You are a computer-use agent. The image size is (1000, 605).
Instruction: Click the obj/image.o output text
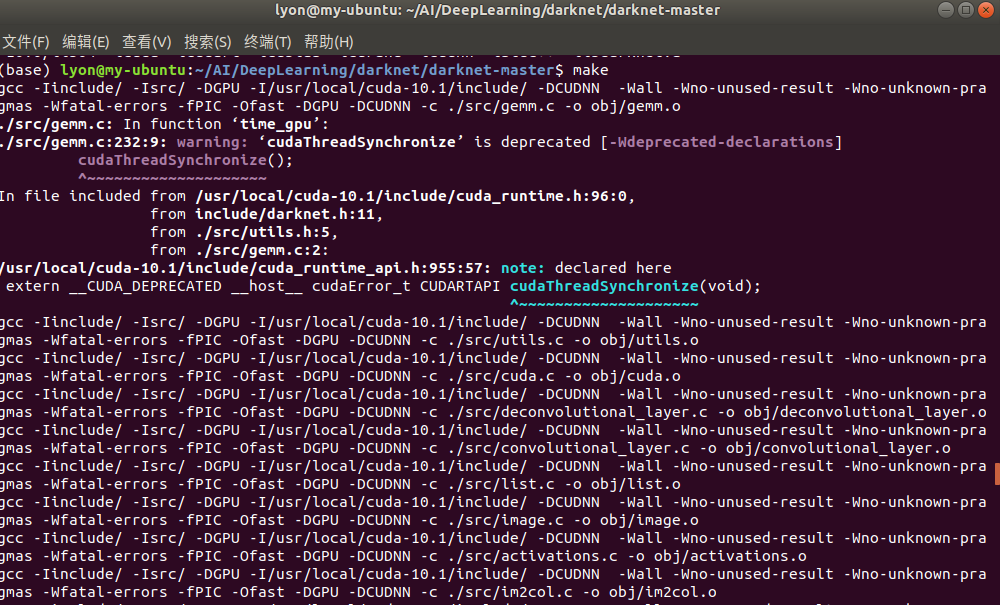(x=649, y=520)
